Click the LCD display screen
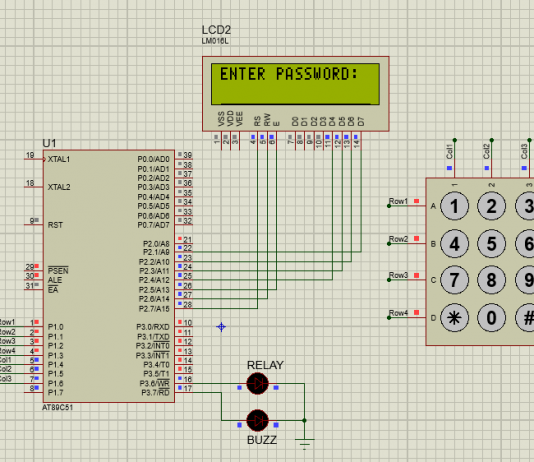 tap(295, 84)
